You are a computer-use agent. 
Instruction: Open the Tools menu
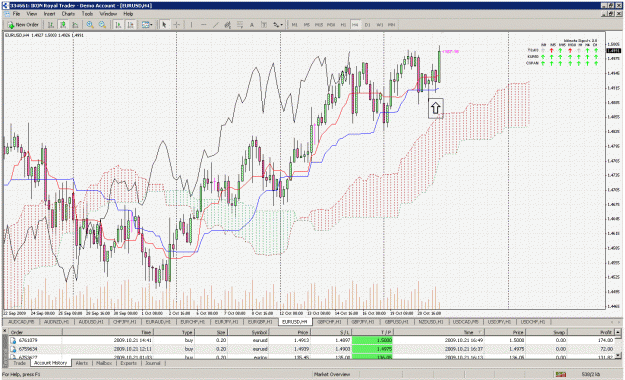(x=87, y=14)
